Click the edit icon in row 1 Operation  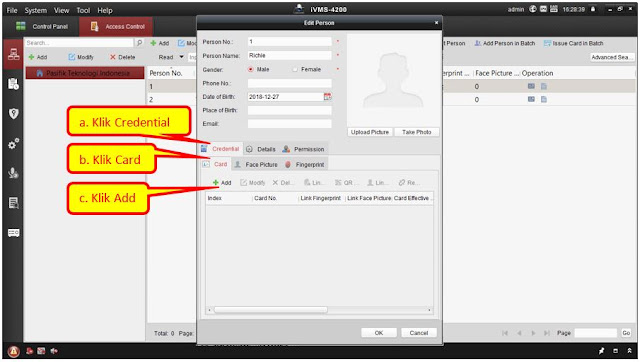coord(531,86)
